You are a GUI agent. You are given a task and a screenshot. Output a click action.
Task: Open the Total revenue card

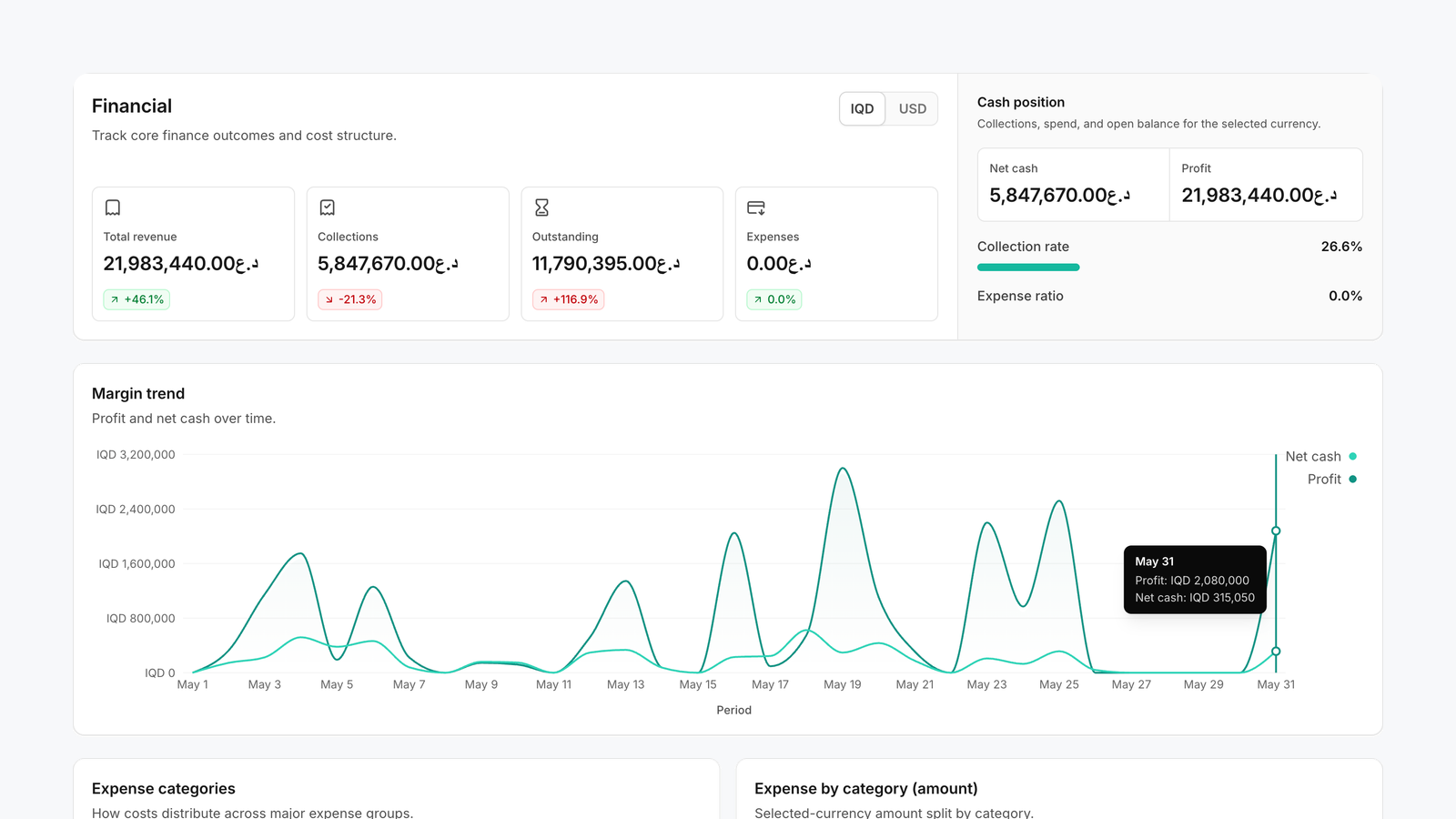point(193,254)
